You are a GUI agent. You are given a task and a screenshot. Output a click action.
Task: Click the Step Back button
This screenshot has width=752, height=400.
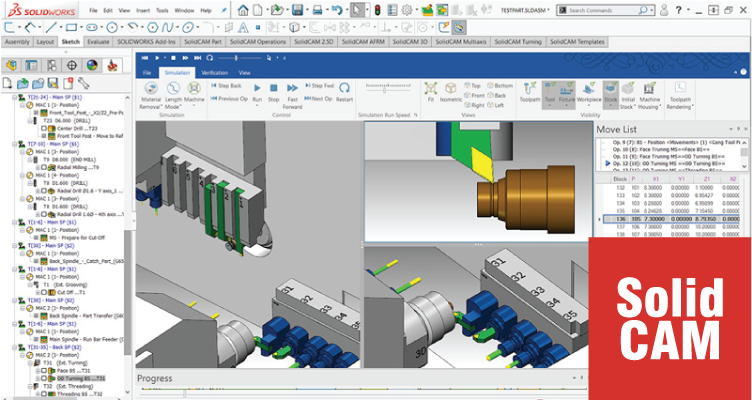pos(227,87)
